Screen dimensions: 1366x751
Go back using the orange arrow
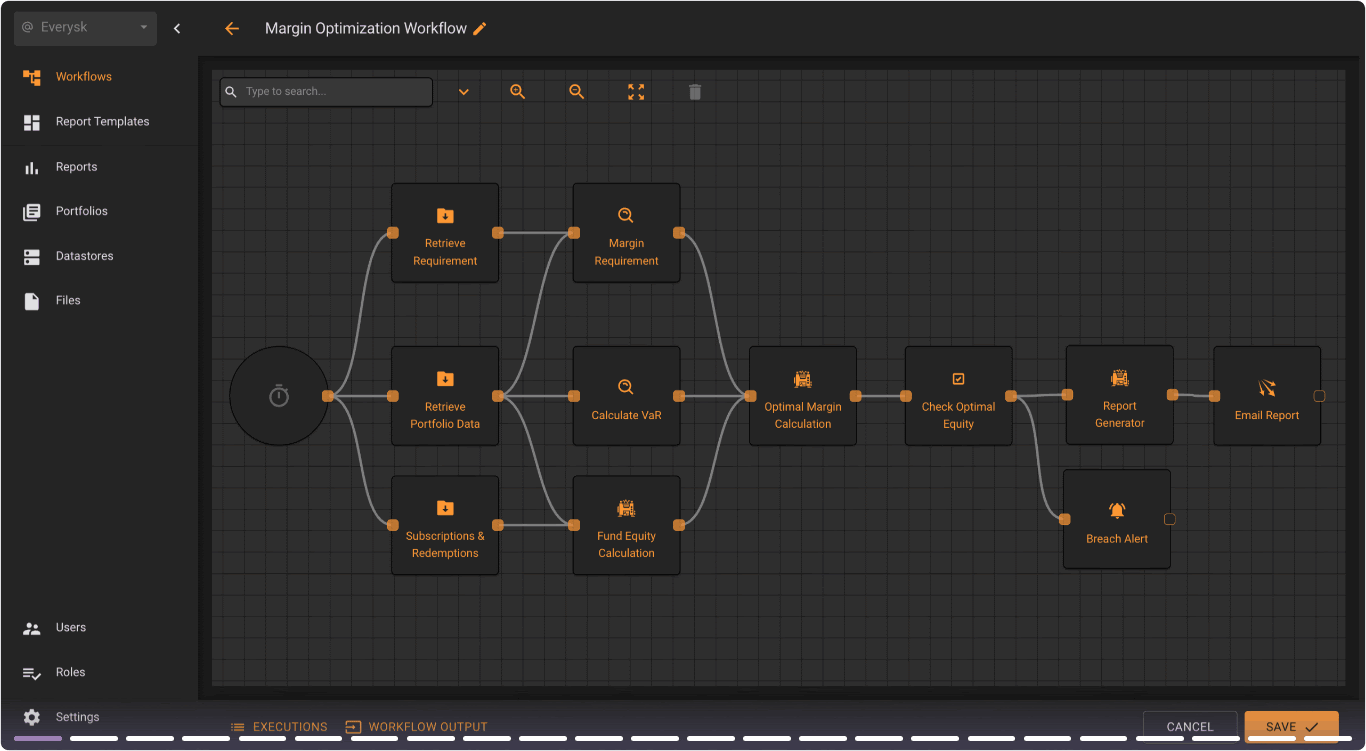(x=232, y=29)
